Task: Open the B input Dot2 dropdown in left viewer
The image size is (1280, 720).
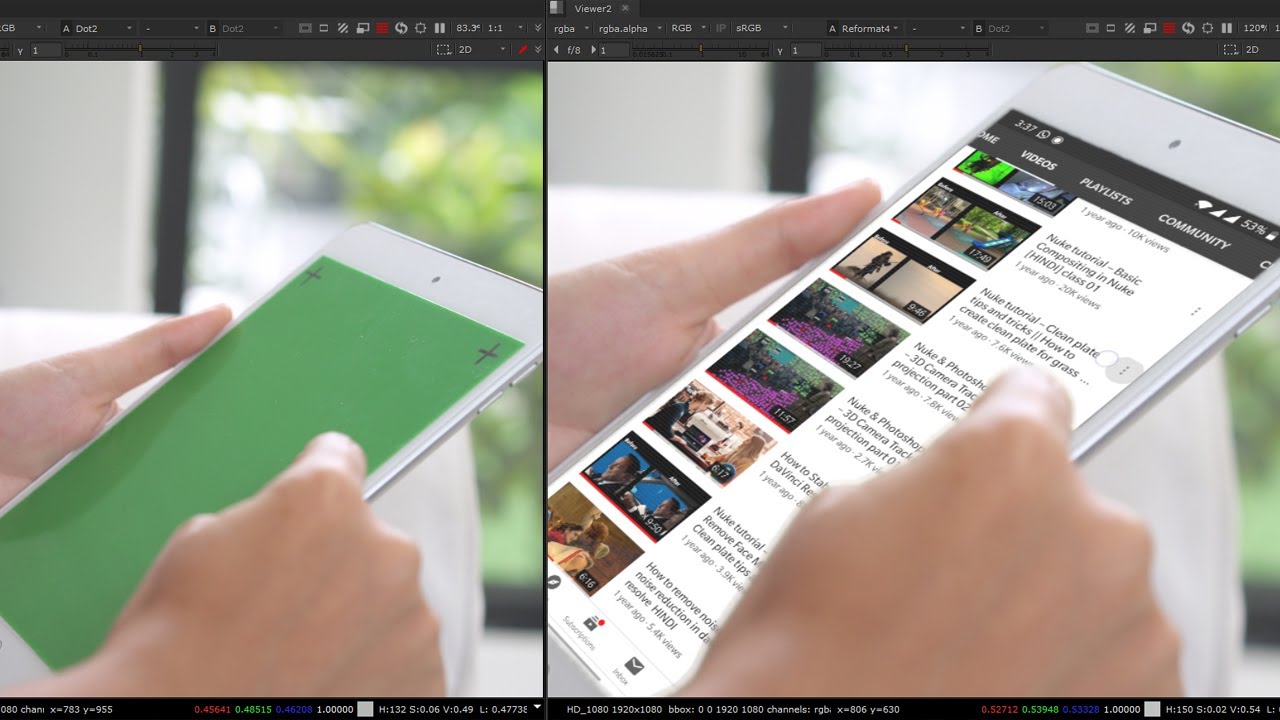Action: click(243, 29)
